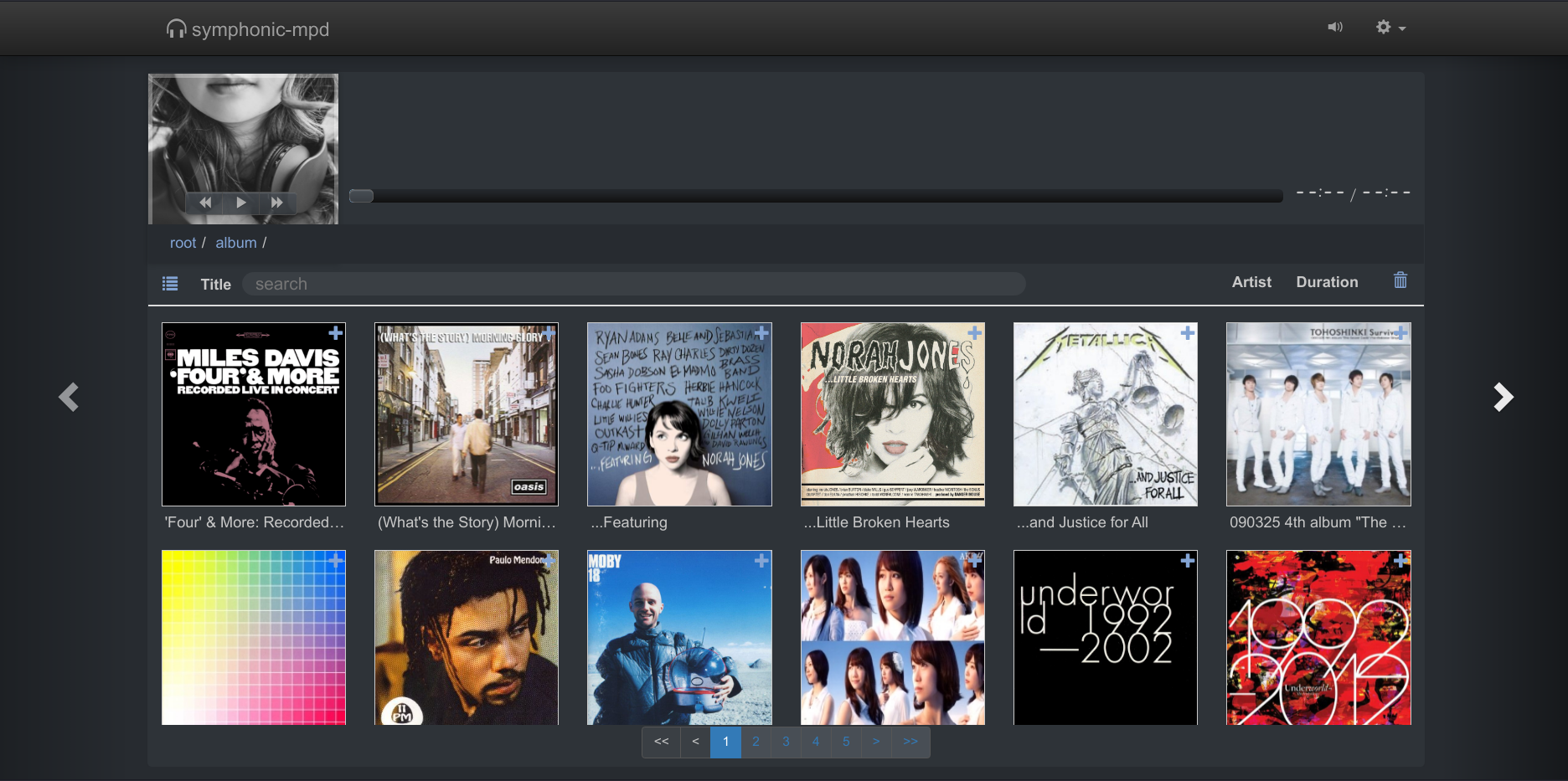Image resolution: width=1568 pixels, height=781 pixels.
Task: Select page 5 in pagination
Action: [846, 742]
